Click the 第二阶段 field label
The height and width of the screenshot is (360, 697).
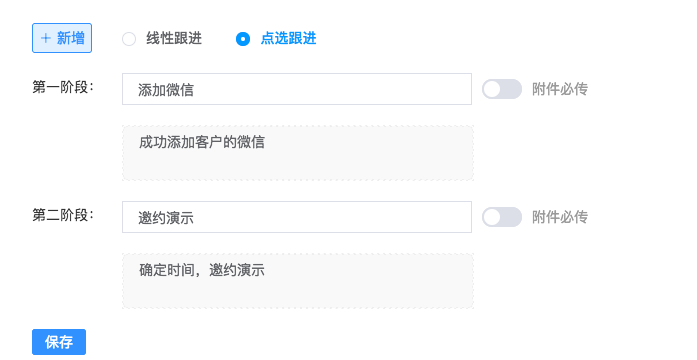[x=63, y=215]
